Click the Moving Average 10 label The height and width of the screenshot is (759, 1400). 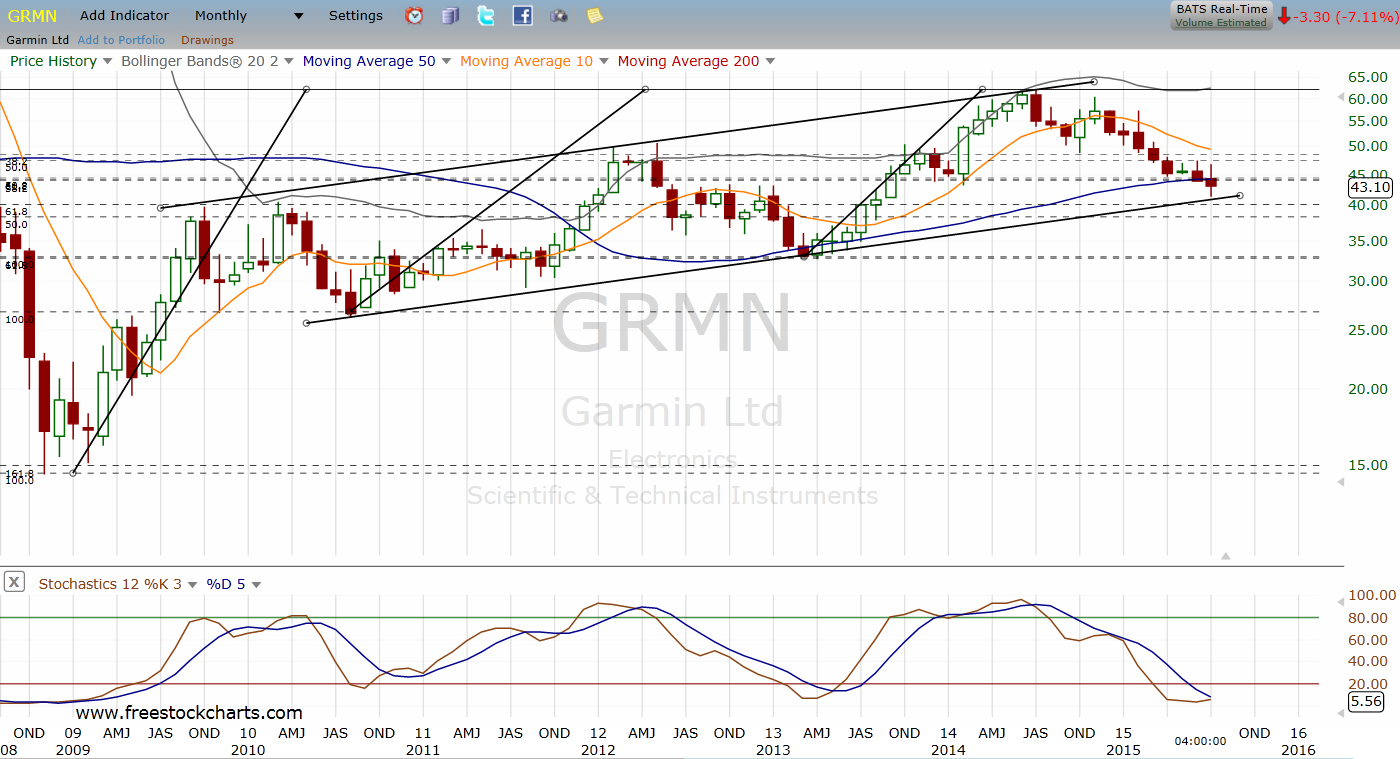click(x=526, y=61)
